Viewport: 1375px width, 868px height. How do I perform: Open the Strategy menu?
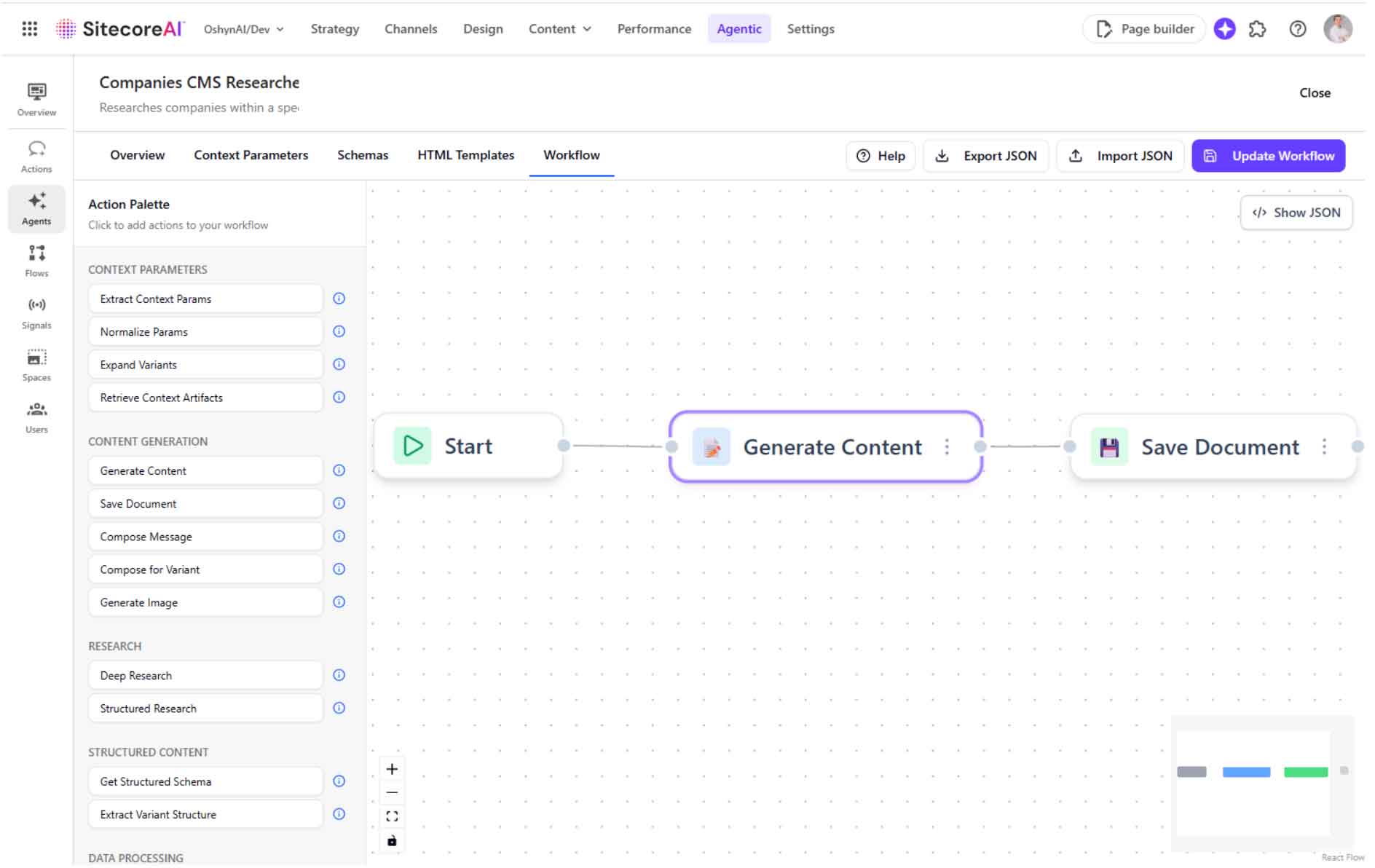click(336, 29)
